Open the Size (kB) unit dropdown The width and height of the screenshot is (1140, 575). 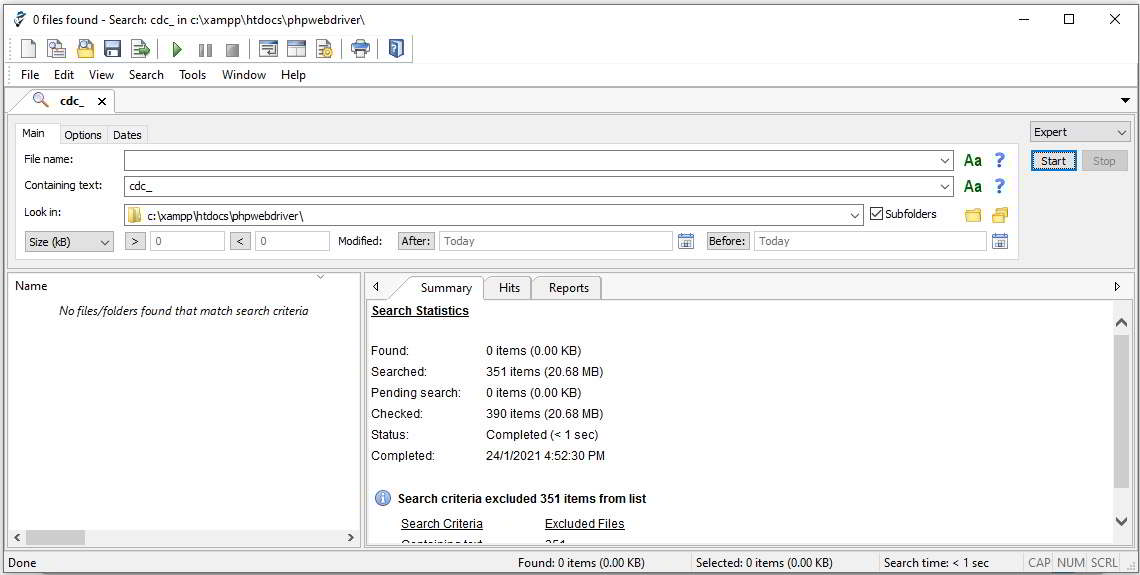[x=69, y=242]
